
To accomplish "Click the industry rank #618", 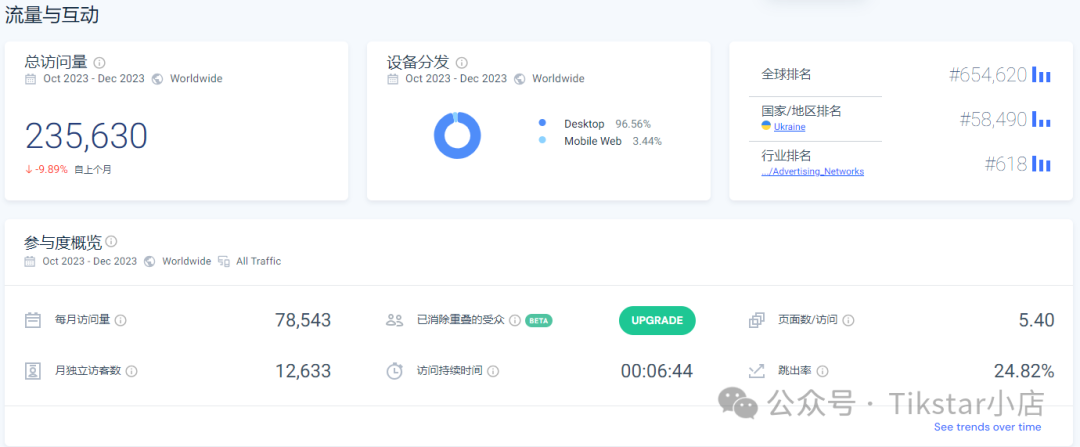I will coord(1006,164).
